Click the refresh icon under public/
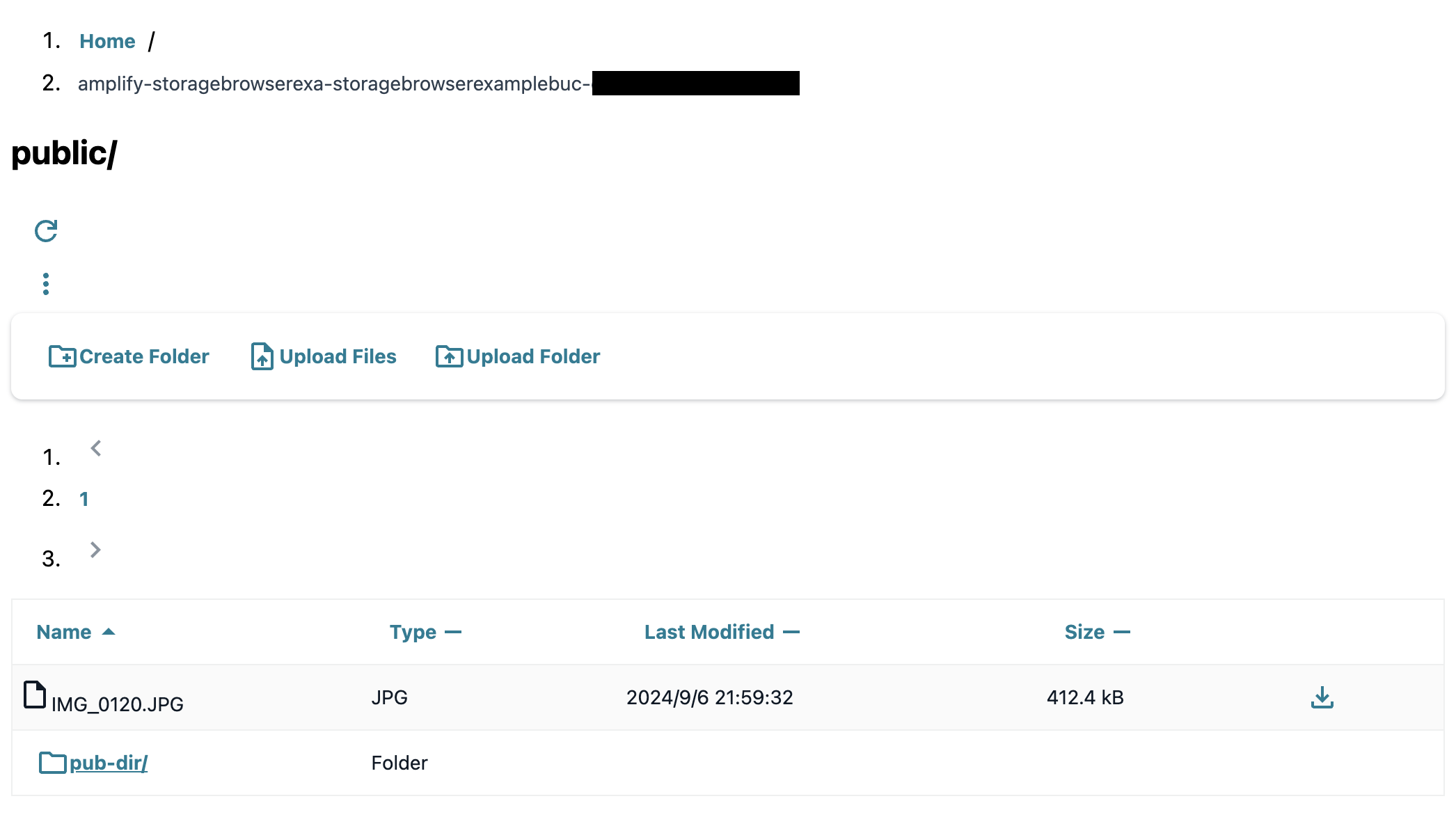1456x817 pixels. (46, 231)
